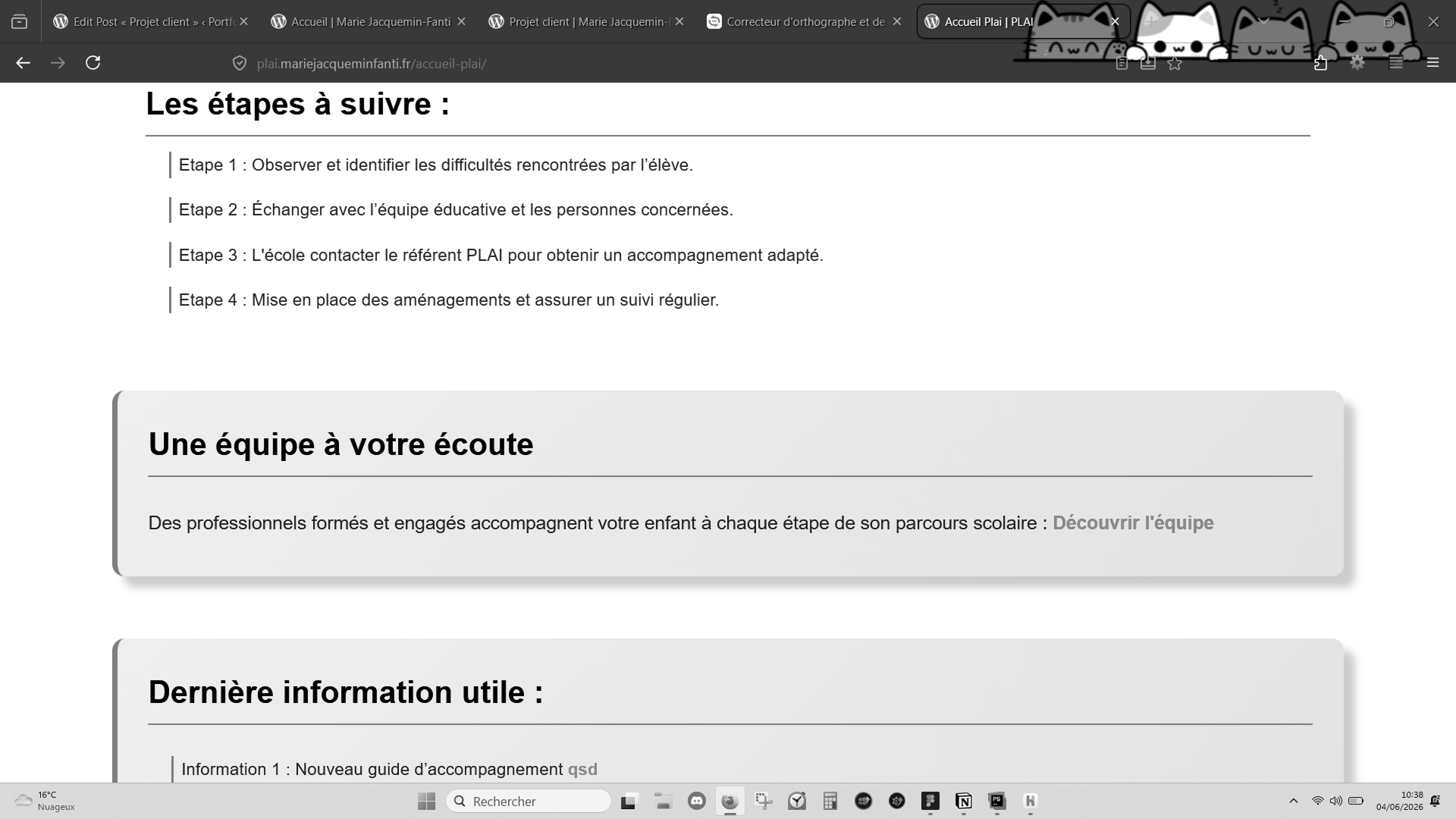
Task: Open a new tab with the plus button
Action: 1150,21
